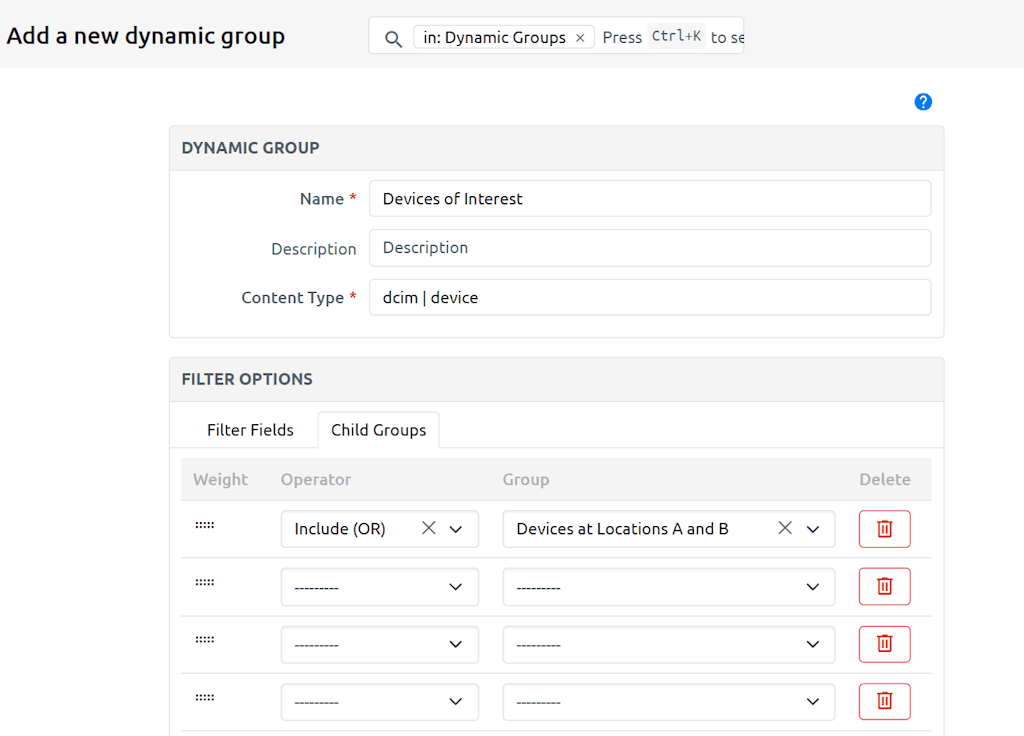Open the Group dropdown in the third row
1024x736 pixels.
(812, 644)
